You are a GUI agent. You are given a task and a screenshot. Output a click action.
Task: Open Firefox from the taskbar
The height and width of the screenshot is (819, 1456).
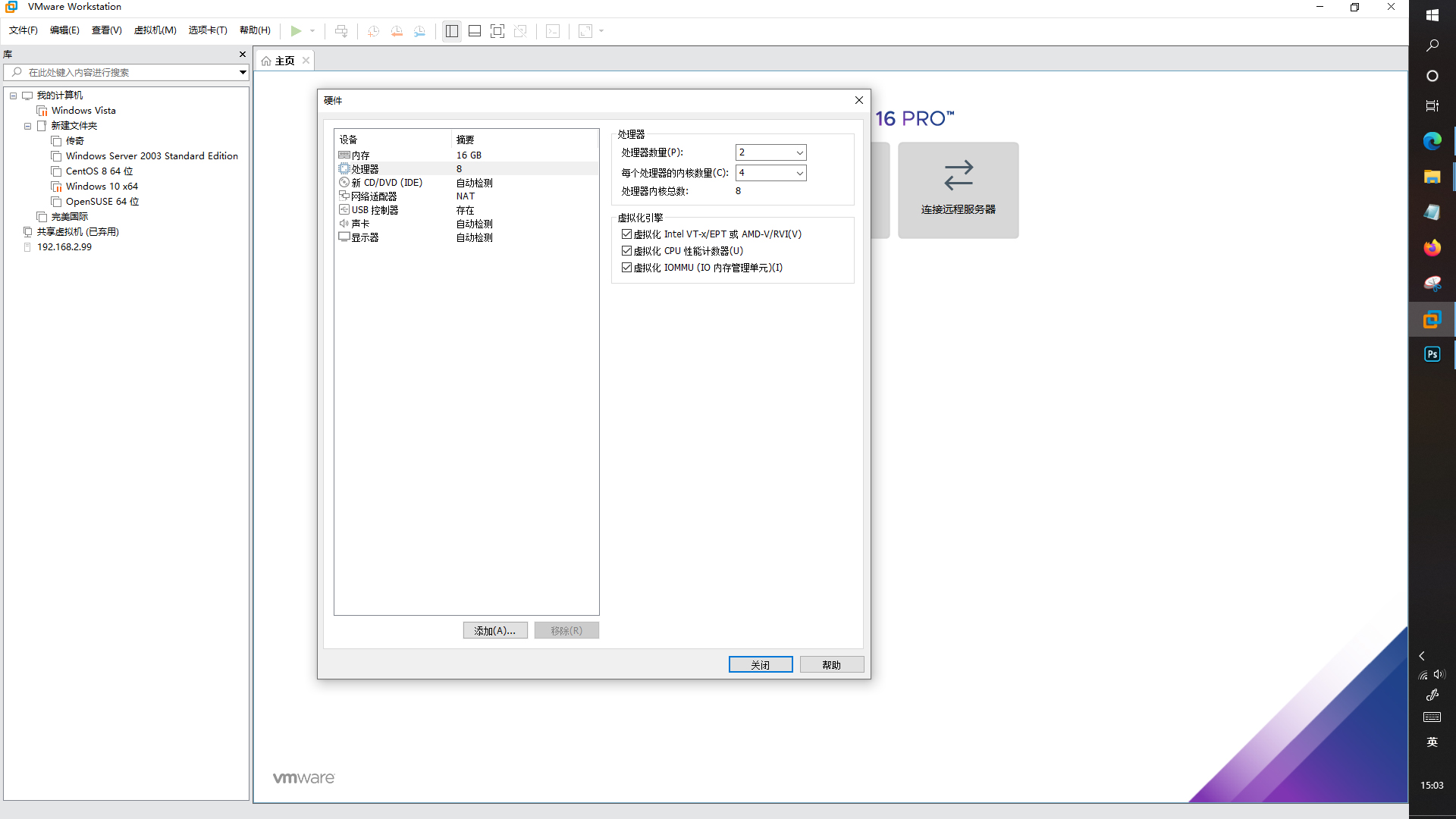[x=1432, y=248]
